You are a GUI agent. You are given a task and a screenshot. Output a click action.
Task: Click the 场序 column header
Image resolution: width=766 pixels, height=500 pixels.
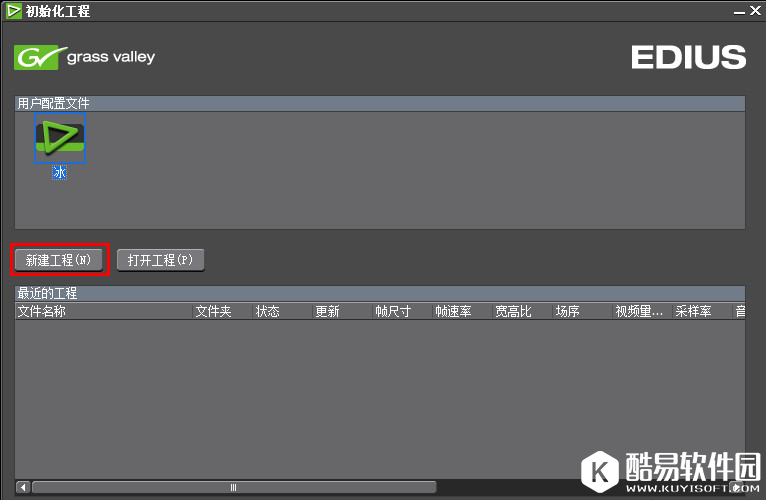tap(582, 311)
